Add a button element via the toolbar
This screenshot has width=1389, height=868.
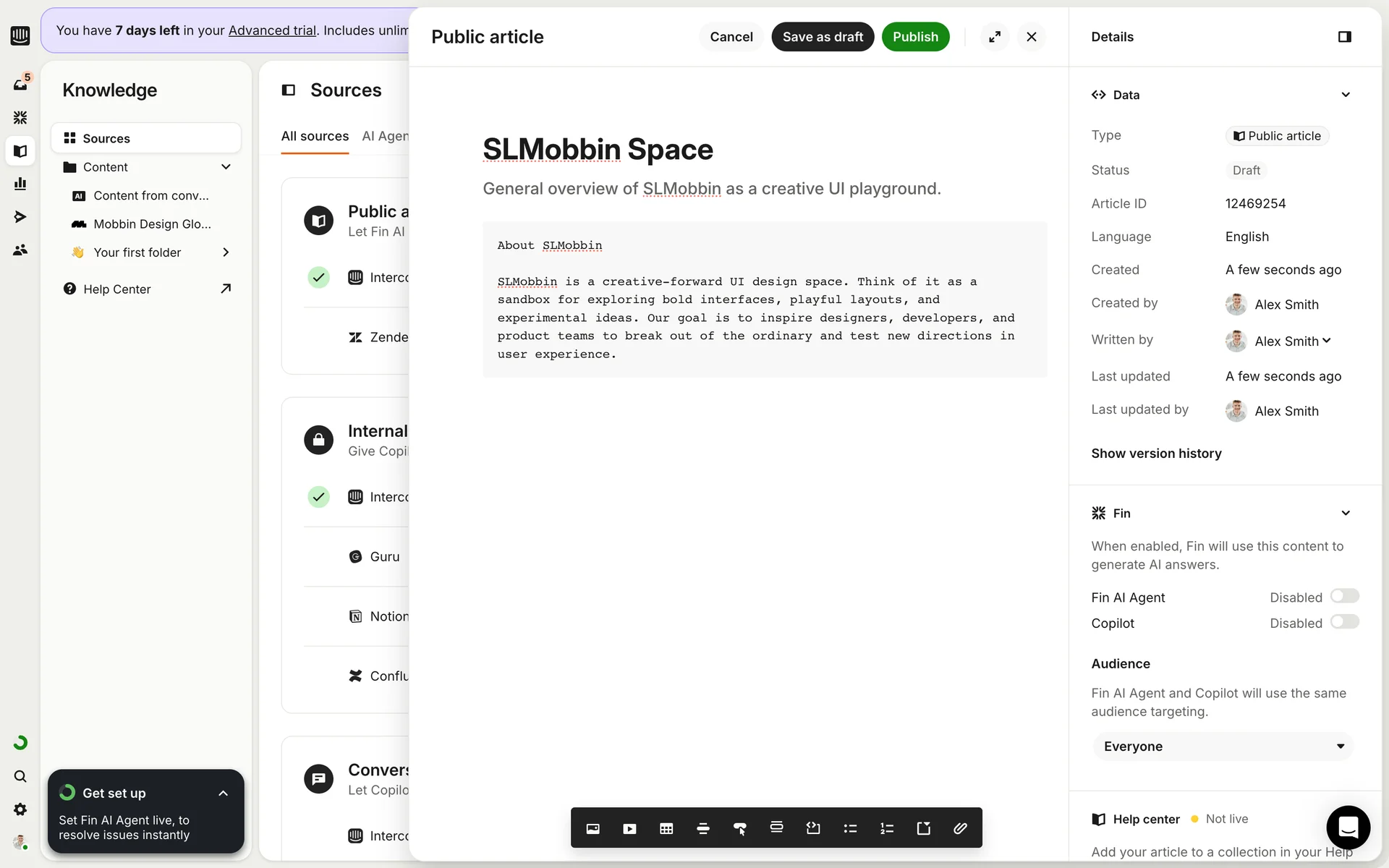pos(739,828)
